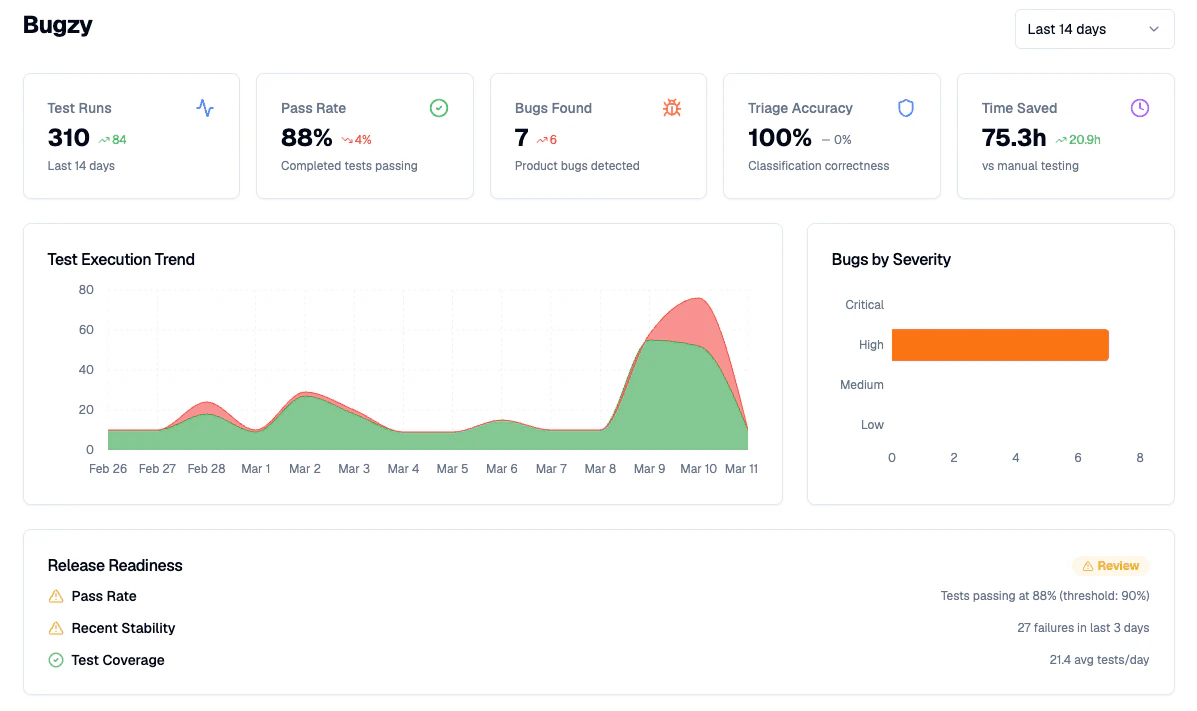
Task: Select the Tests passing at 88% threshold text
Action: 1045,596
